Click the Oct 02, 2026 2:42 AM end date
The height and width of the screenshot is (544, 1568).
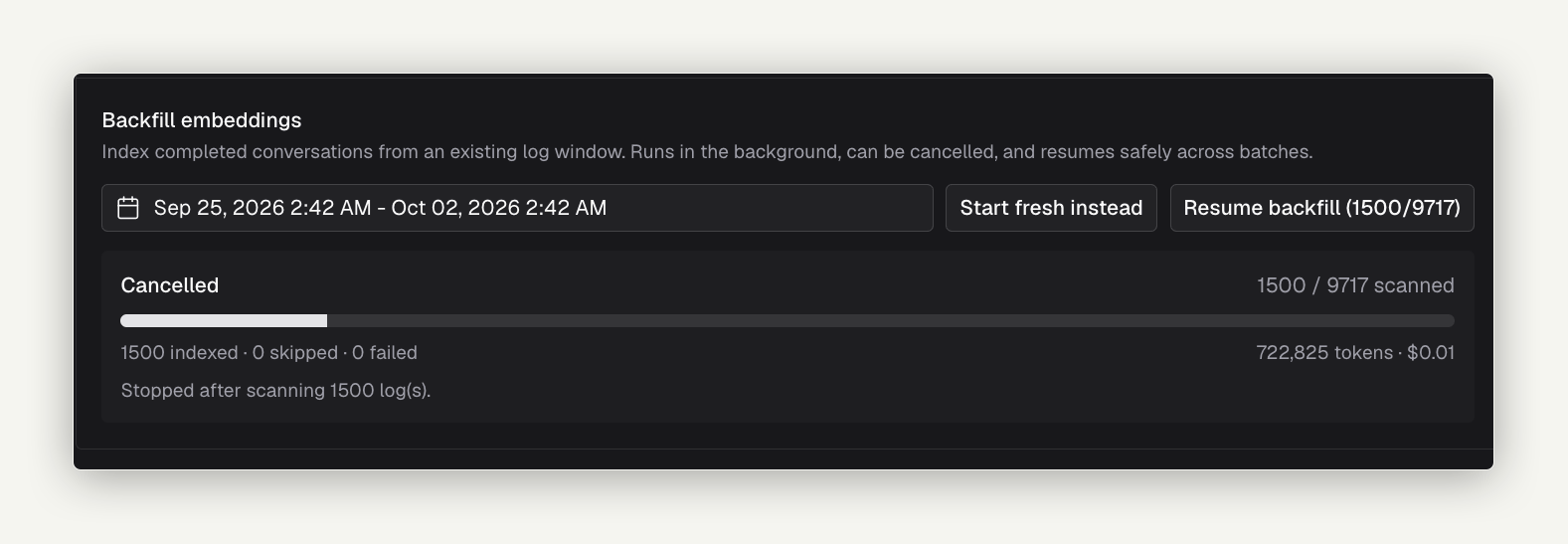(x=499, y=208)
